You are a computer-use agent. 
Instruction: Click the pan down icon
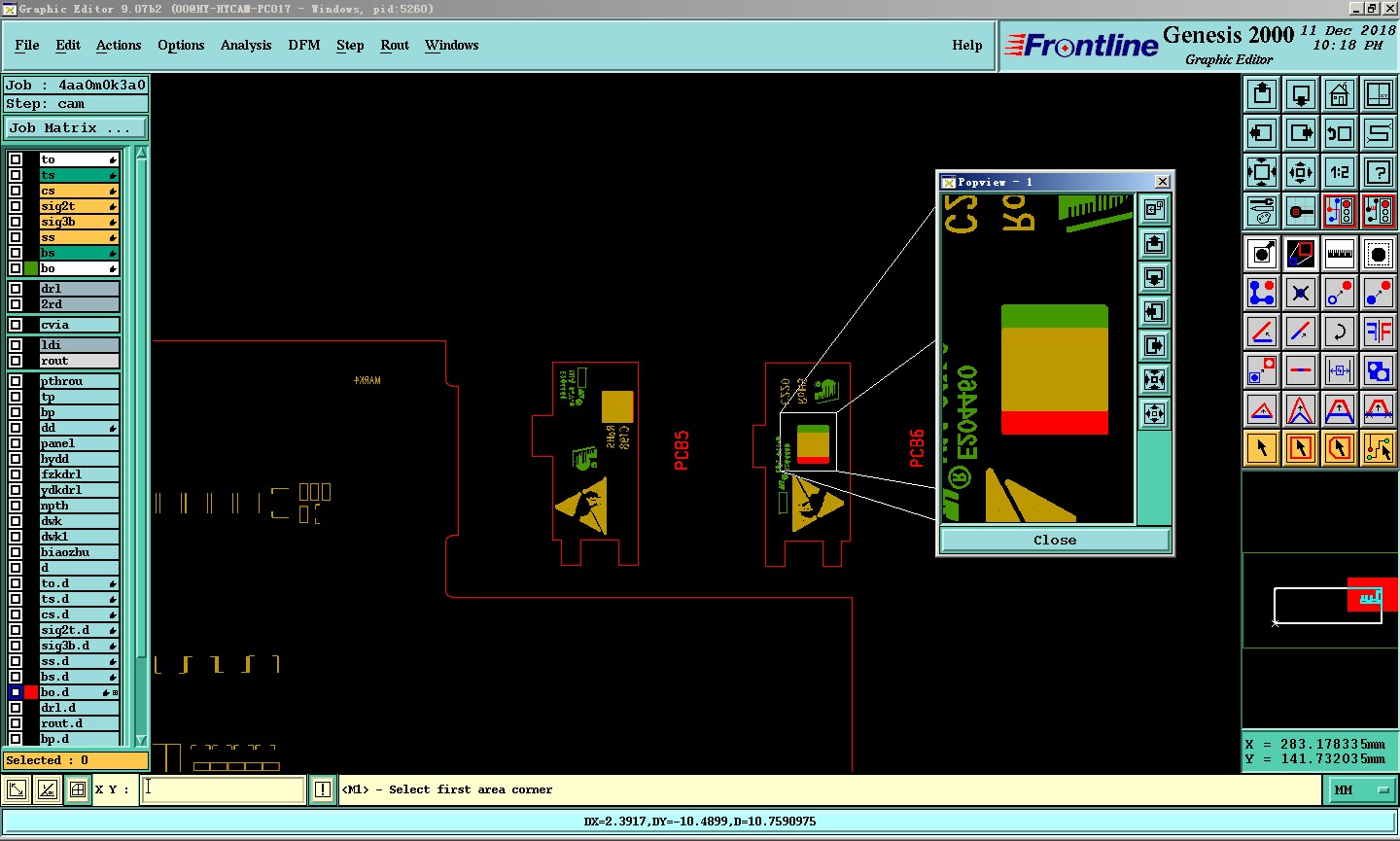pos(1301,94)
